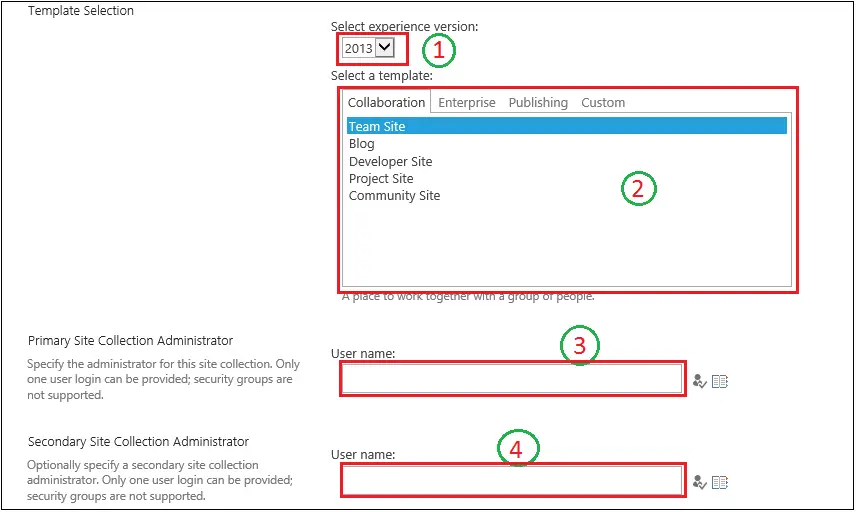Select the Blog template
Image resolution: width=856 pixels, height=512 pixels.
coord(361,144)
